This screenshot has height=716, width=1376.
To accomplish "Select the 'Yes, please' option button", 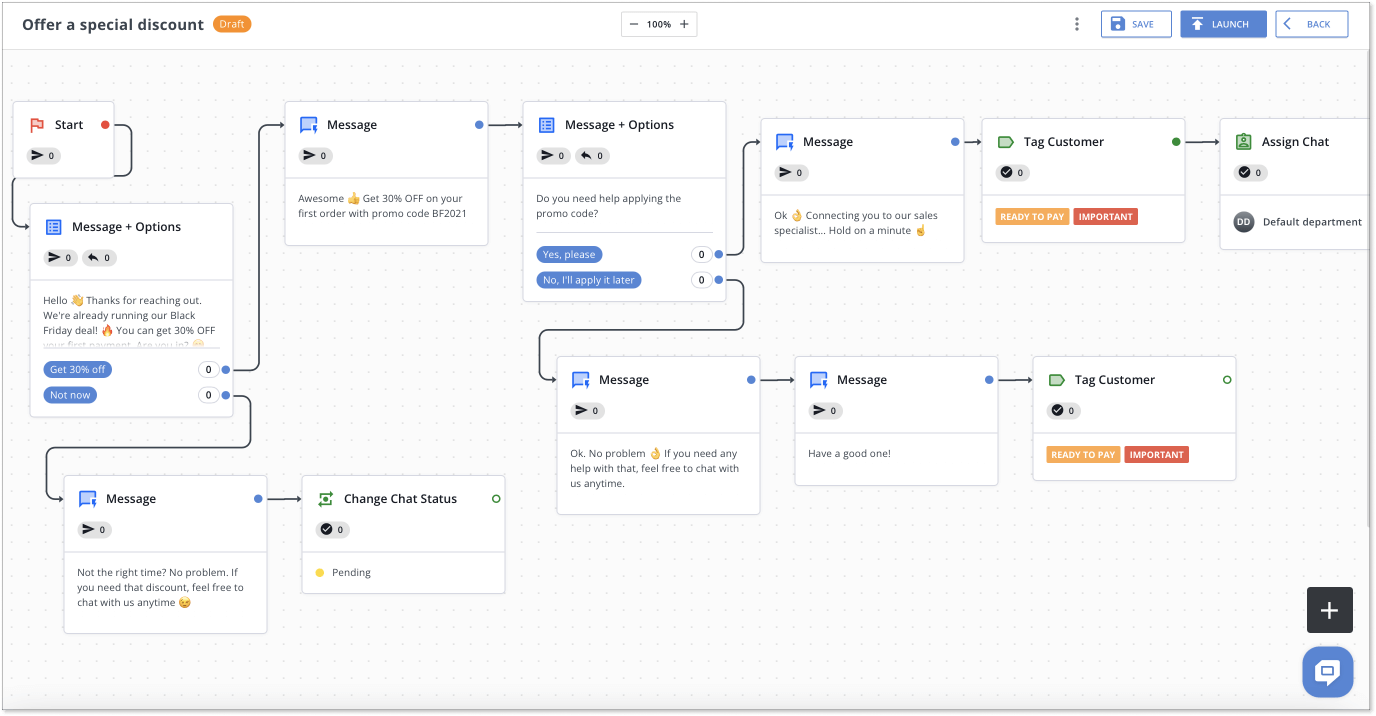I will 569,255.
